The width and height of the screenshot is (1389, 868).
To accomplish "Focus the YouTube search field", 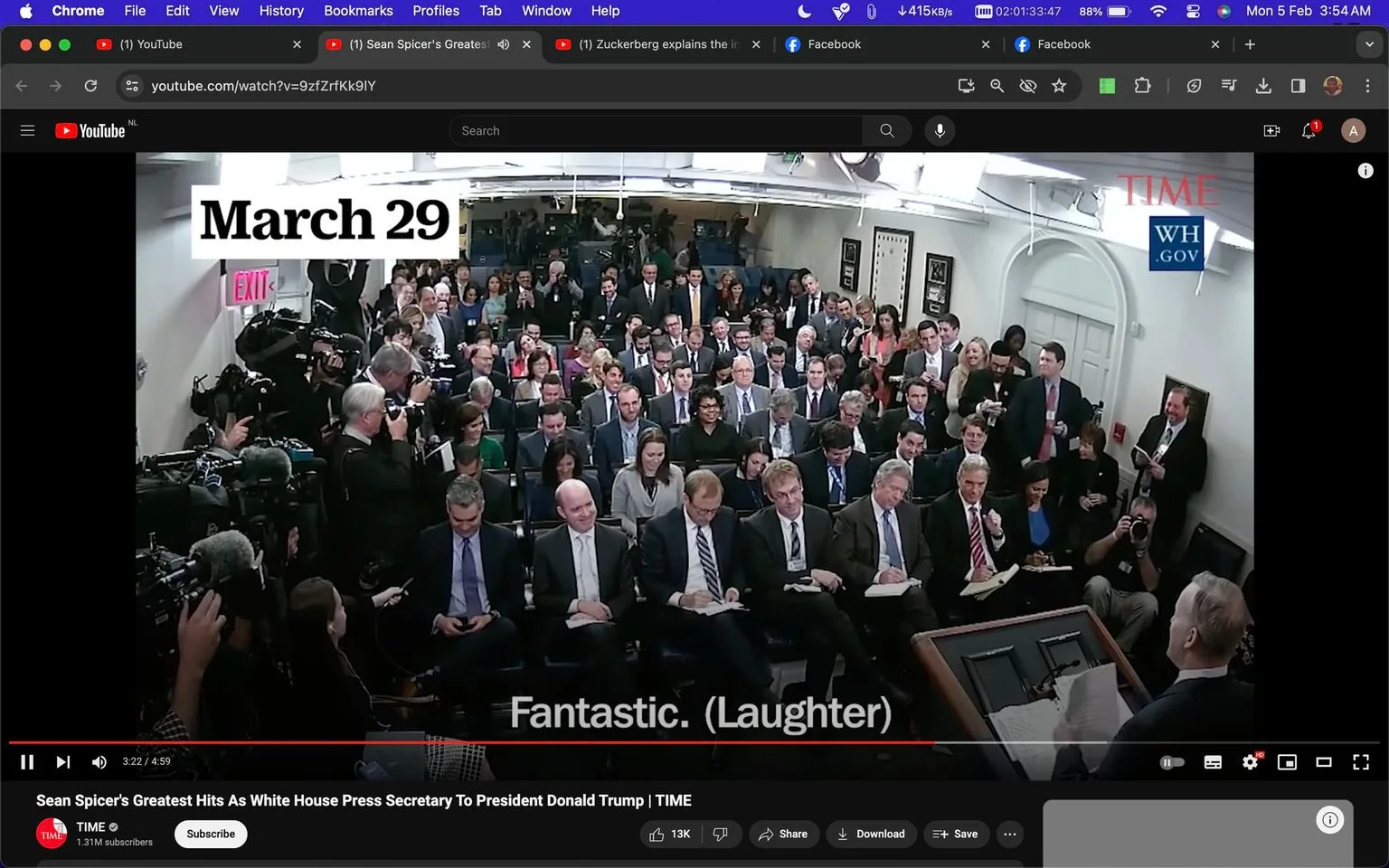I will click(656, 131).
